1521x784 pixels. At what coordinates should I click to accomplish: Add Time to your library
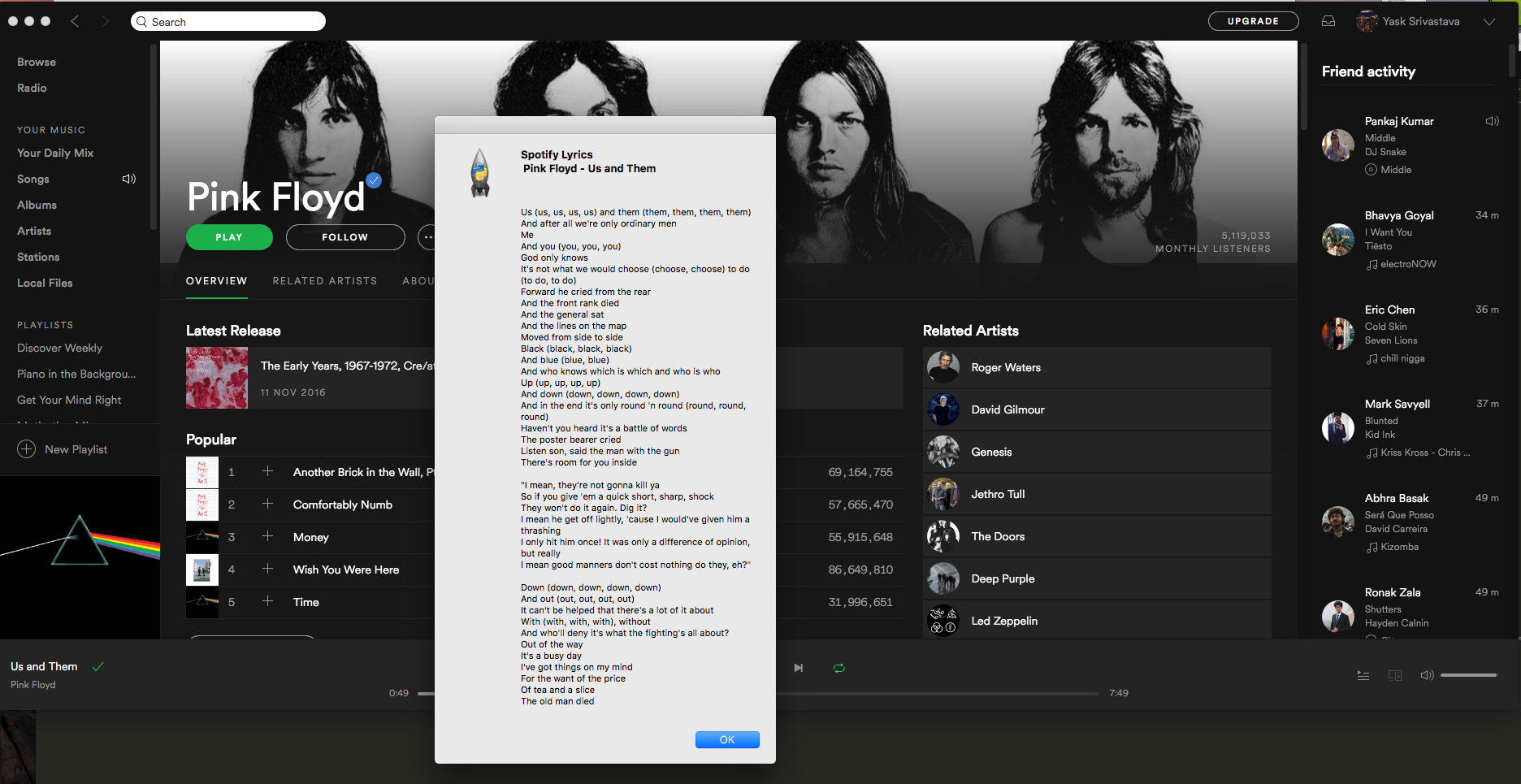coord(267,601)
